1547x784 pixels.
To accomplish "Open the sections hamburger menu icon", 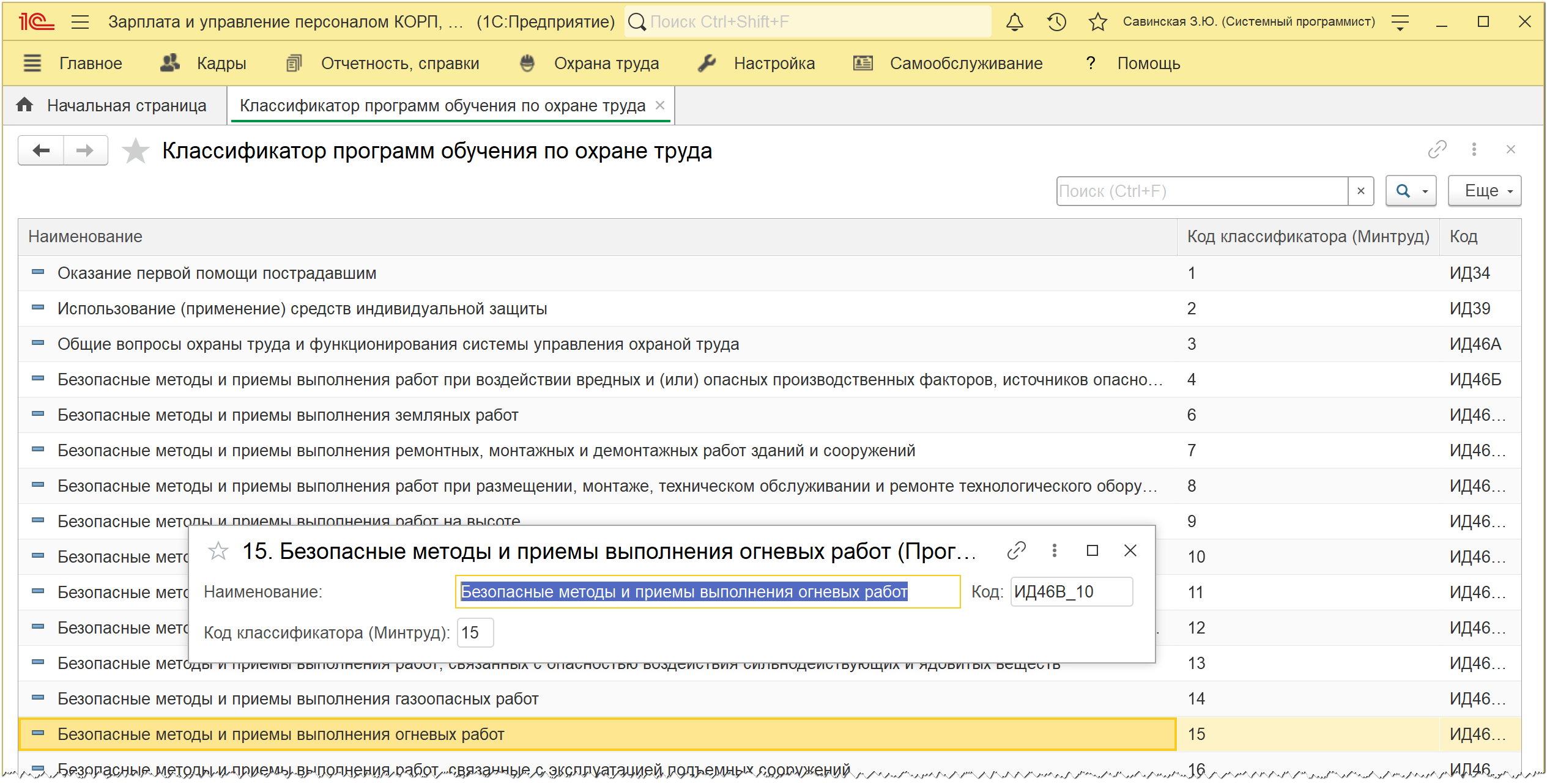I will tap(32, 63).
